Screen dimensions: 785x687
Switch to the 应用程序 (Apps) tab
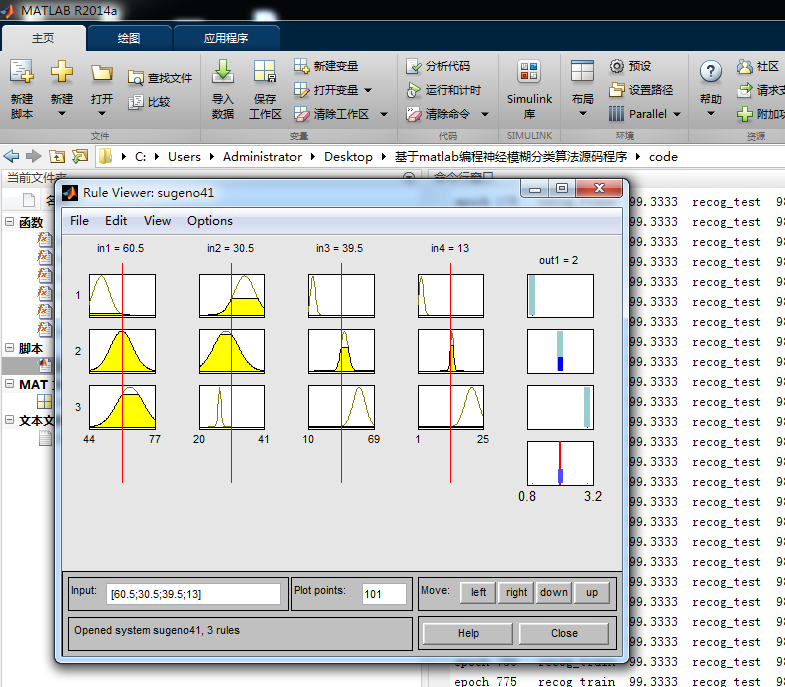(x=226, y=38)
